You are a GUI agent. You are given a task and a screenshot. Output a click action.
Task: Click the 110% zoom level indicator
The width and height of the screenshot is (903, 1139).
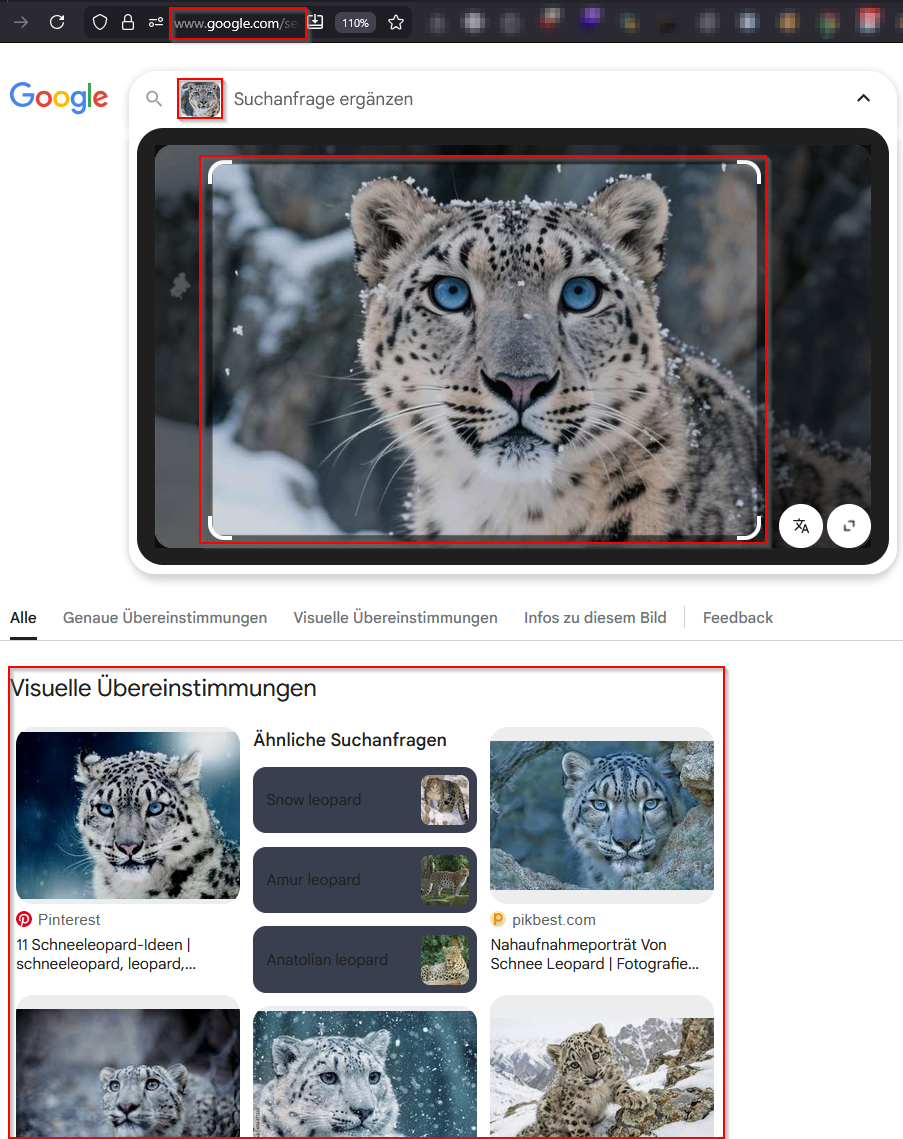coord(355,22)
